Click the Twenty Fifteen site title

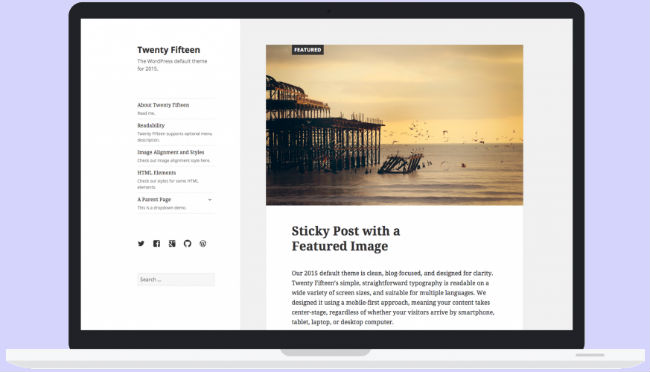169,50
